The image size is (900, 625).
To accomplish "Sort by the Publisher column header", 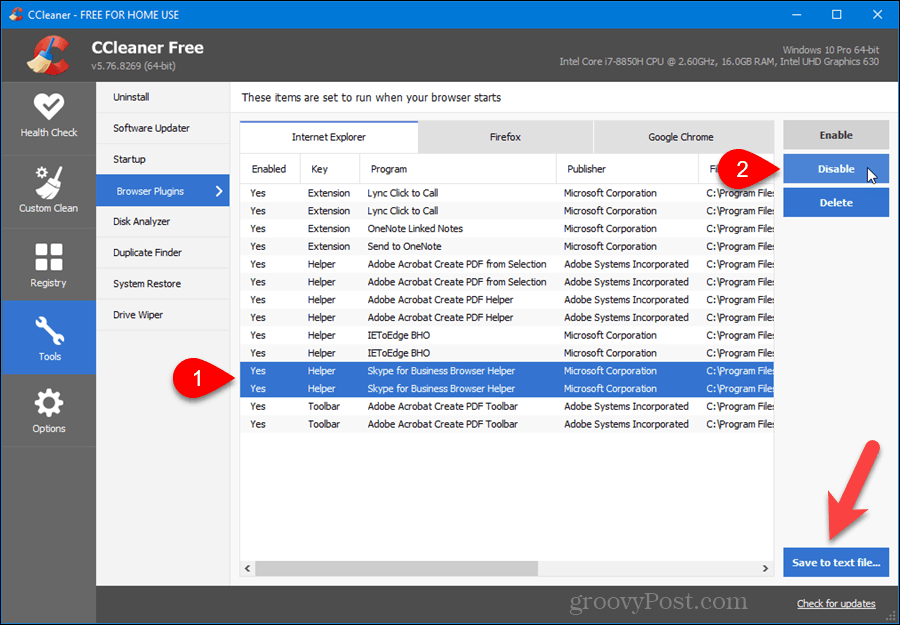I will click(x=627, y=169).
